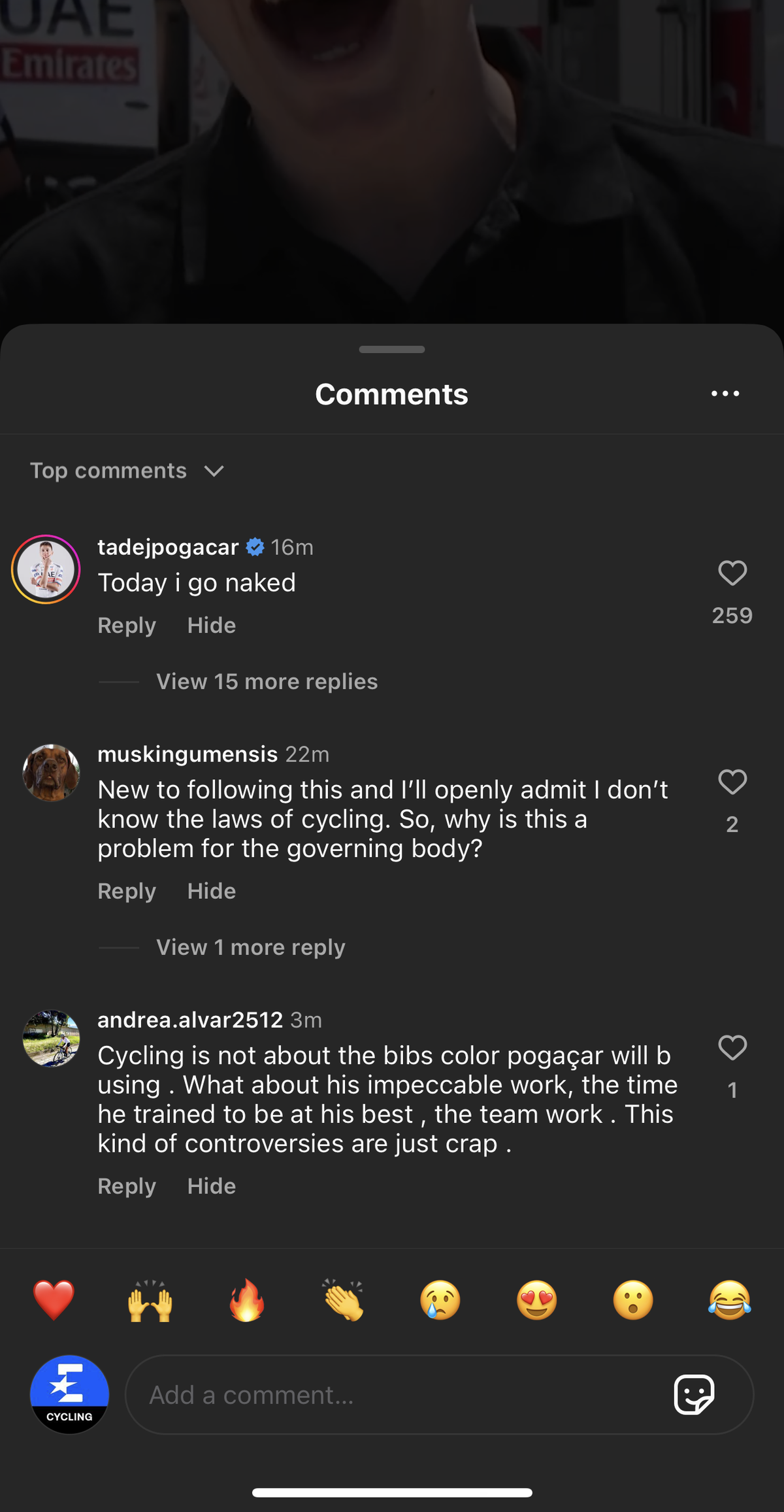Hide the comment from andrea.alvar2512
The width and height of the screenshot is (784, 1512).
212,1186
